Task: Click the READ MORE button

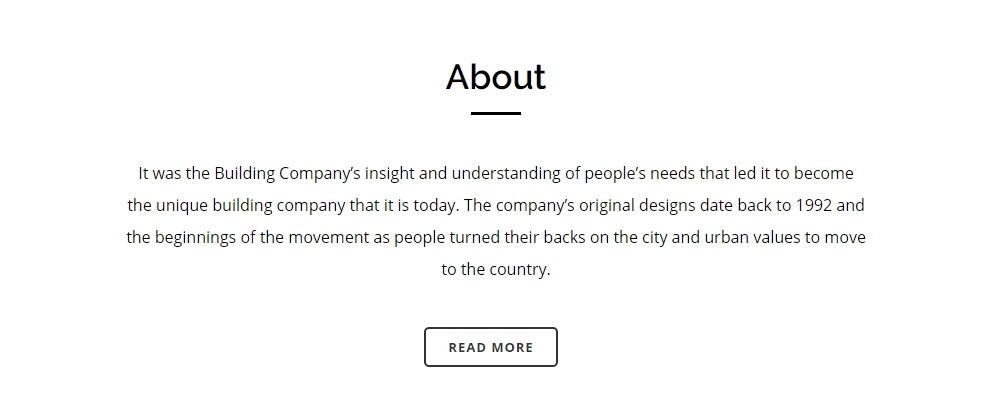Action: click(x=490, y=347)
